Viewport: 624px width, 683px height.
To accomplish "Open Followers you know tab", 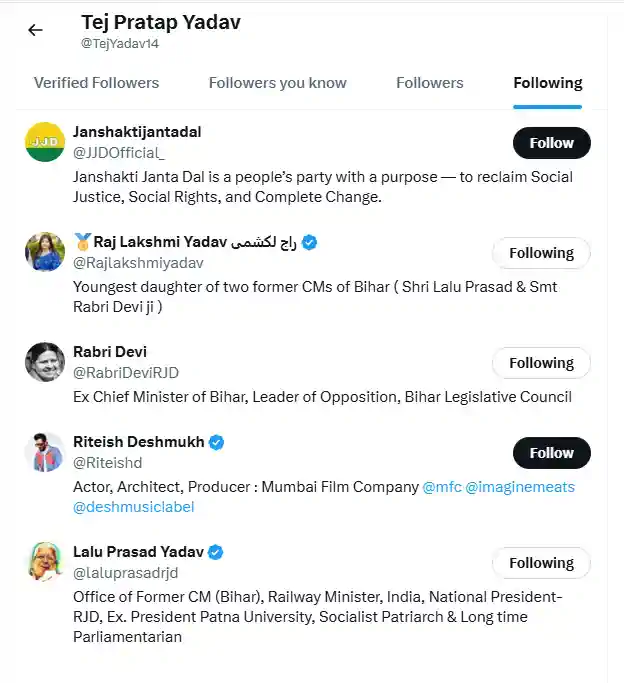I will coord(277,83).
